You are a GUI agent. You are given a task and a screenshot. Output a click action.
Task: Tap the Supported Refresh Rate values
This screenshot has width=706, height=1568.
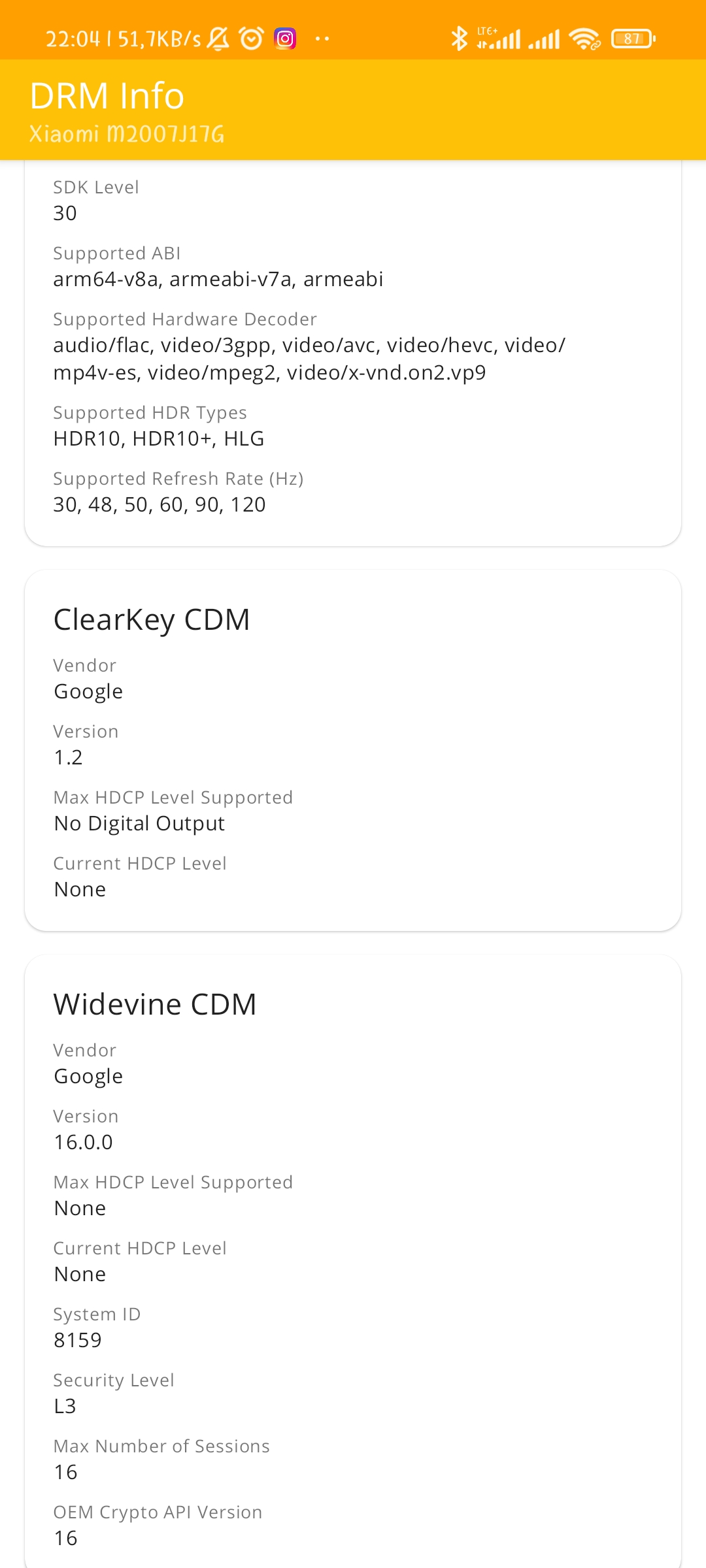[160, 504]
